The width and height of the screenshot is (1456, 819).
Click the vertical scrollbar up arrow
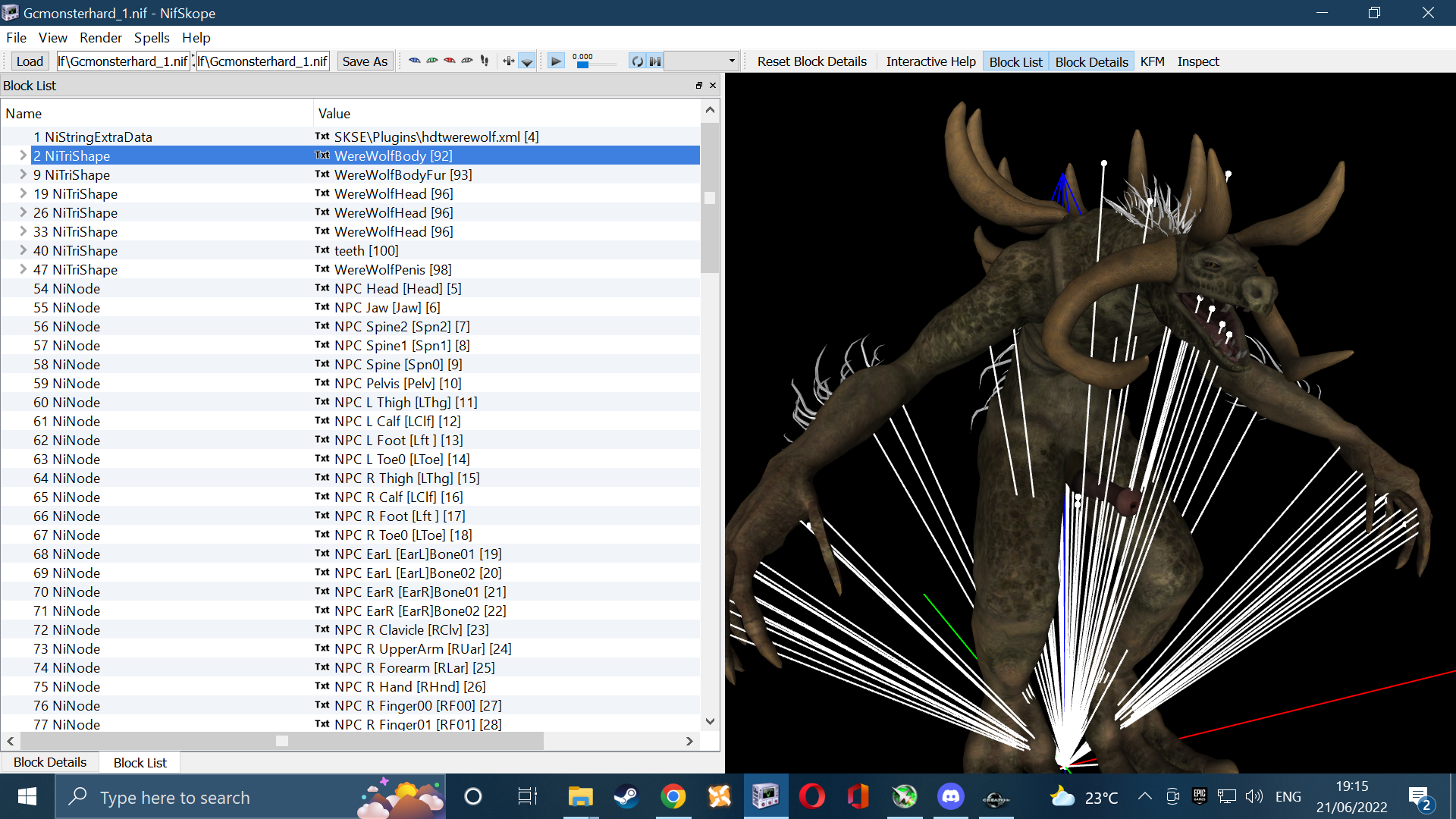click(710, 110)
